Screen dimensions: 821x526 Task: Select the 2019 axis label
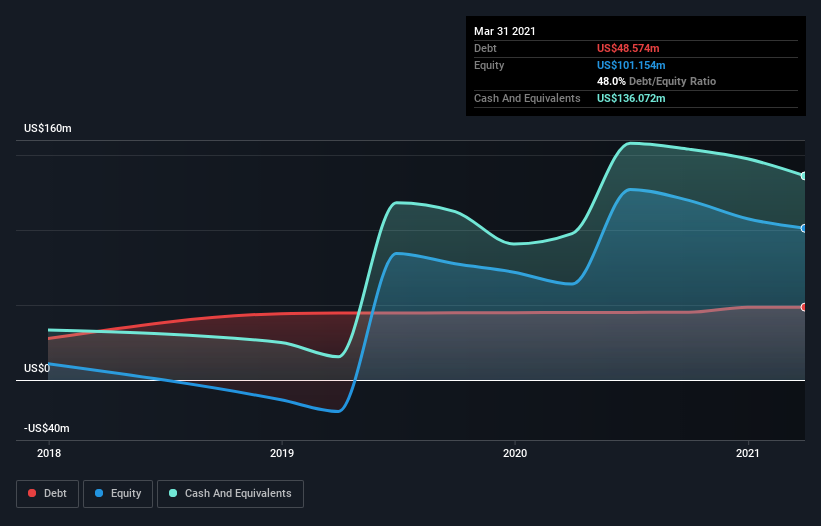[282, 453]
